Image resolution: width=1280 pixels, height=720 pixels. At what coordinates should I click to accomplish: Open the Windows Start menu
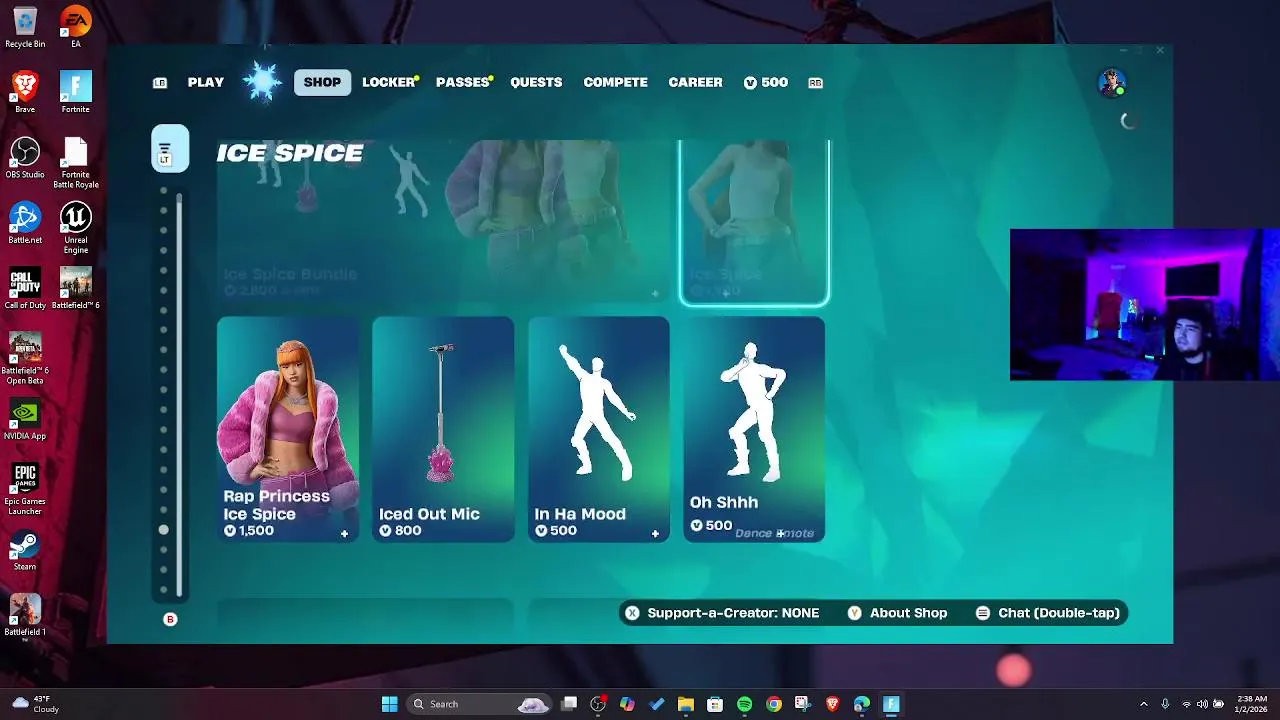(x=389, y=704)
